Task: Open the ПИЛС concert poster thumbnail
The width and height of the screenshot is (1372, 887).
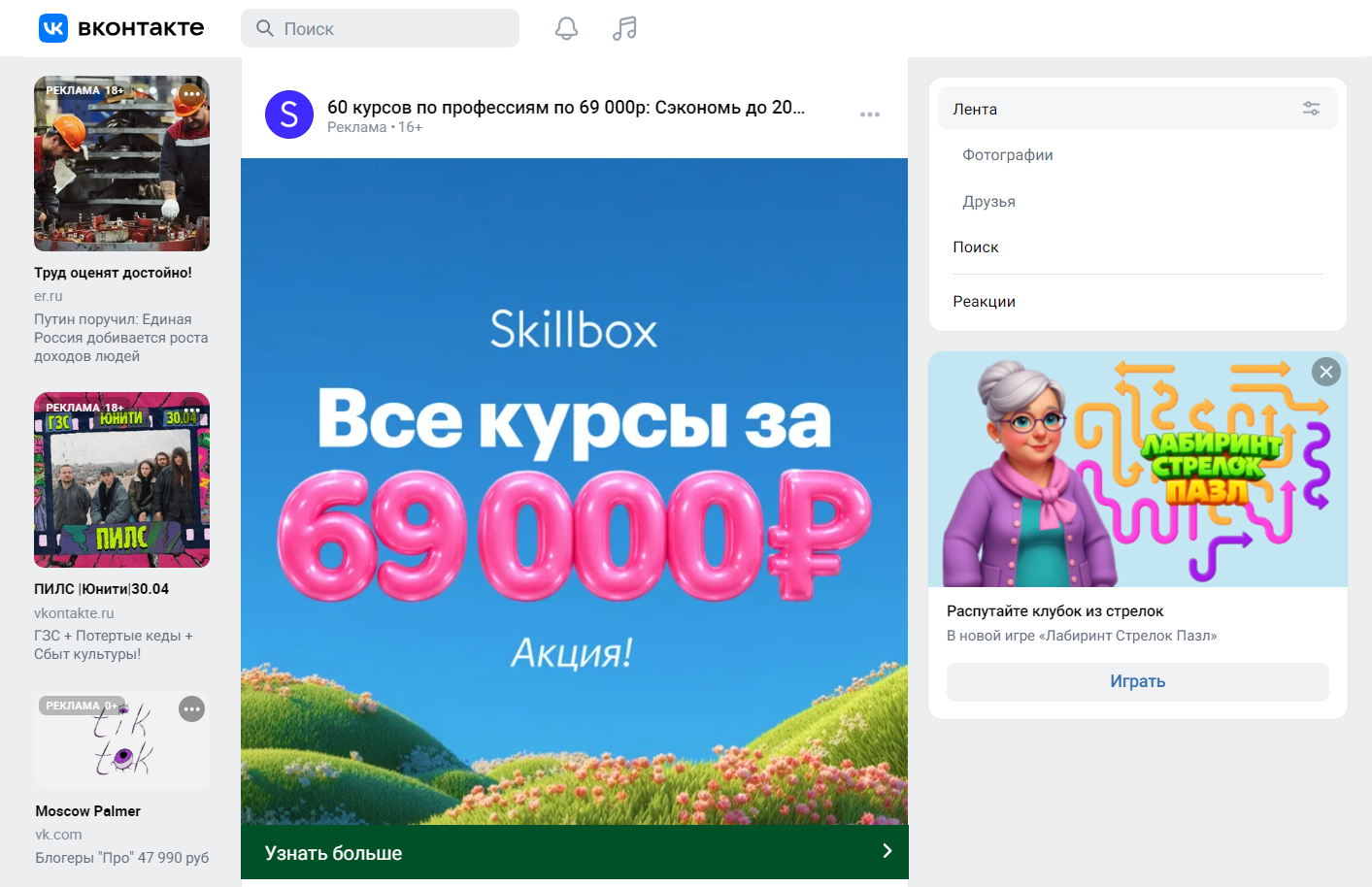Action: pyautogui.click(x=121, y=479)
